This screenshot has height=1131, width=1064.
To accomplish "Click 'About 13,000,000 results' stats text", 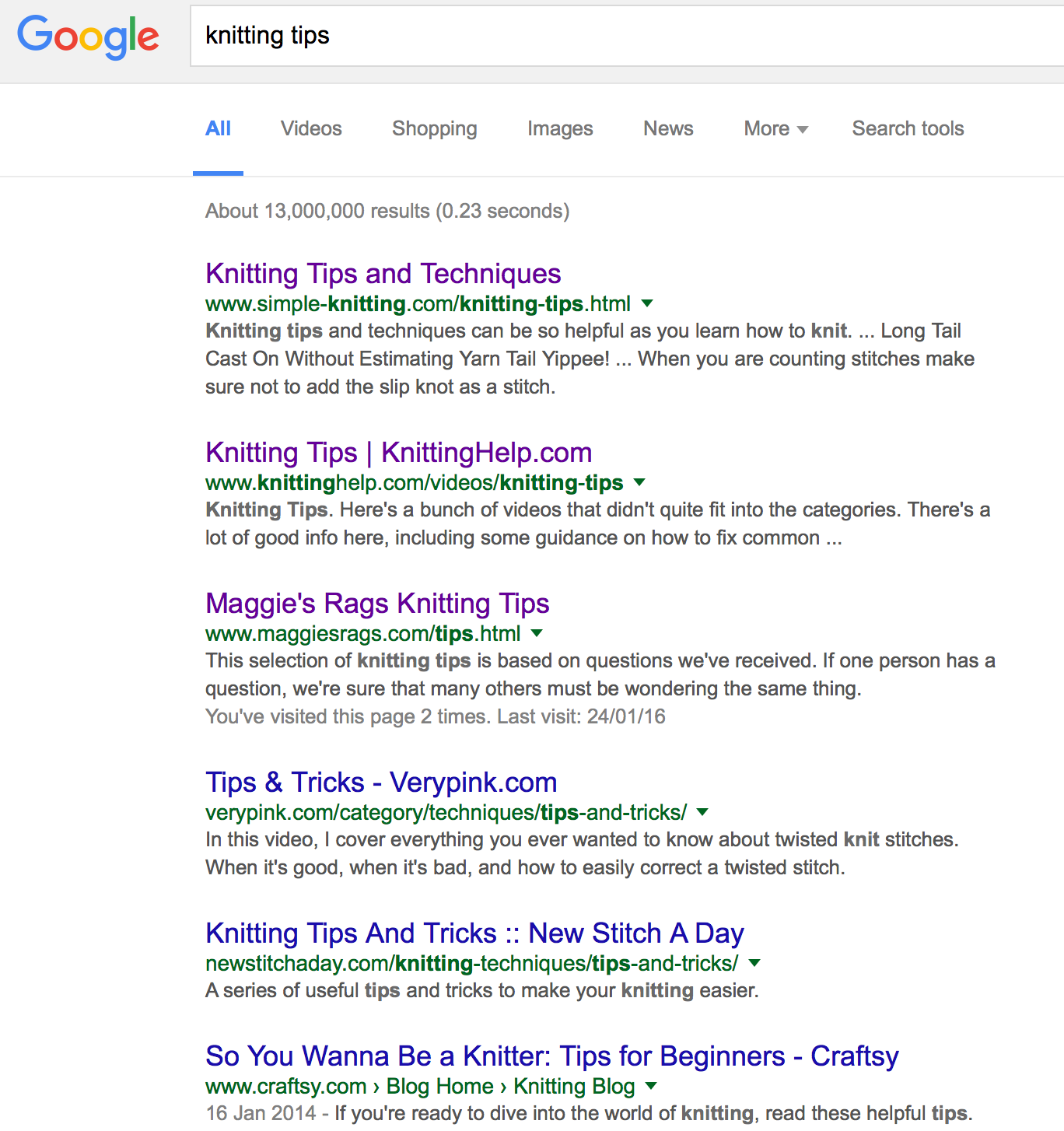I will 387,211.
